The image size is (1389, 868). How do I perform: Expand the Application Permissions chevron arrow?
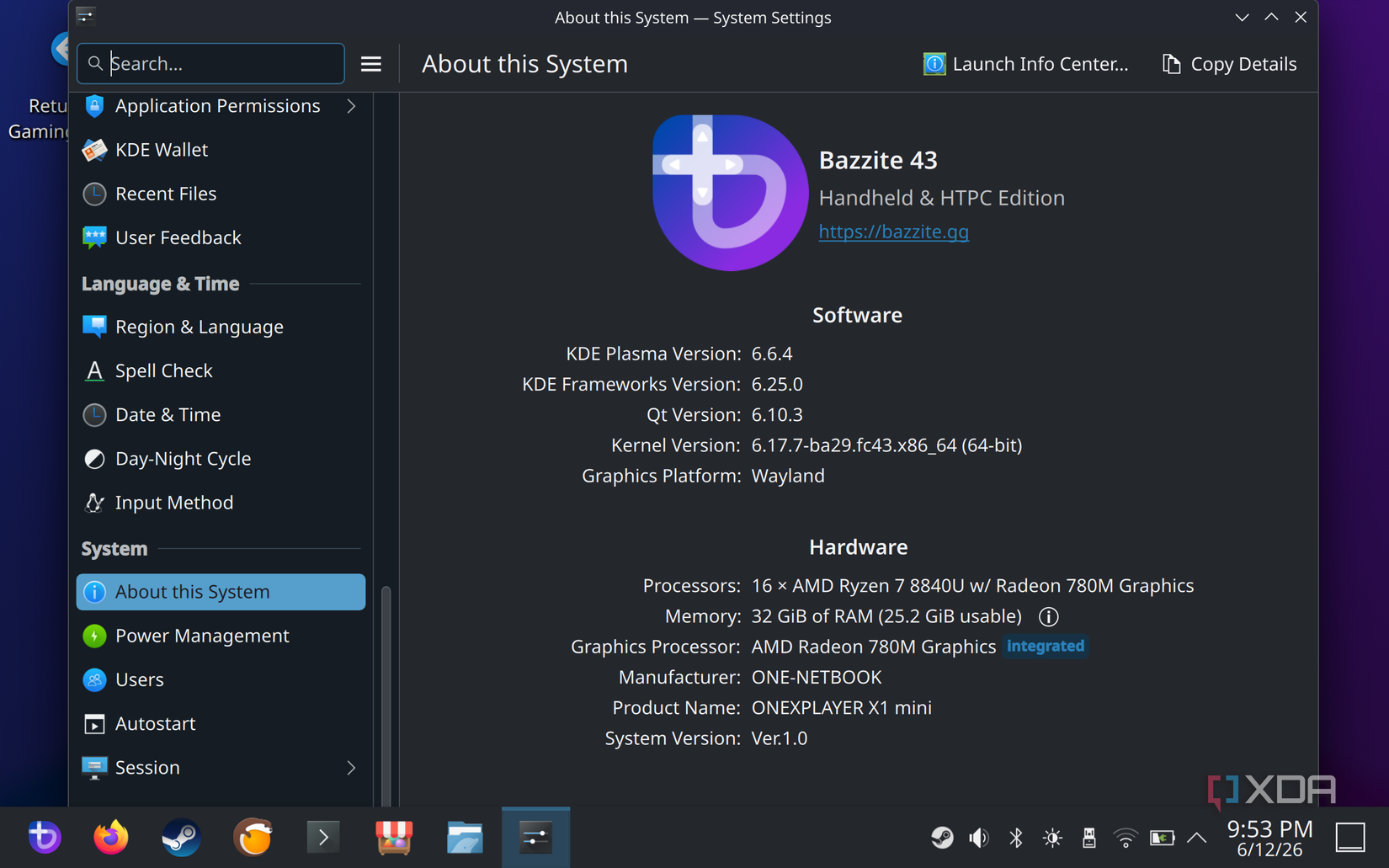(x=351, y=106)
